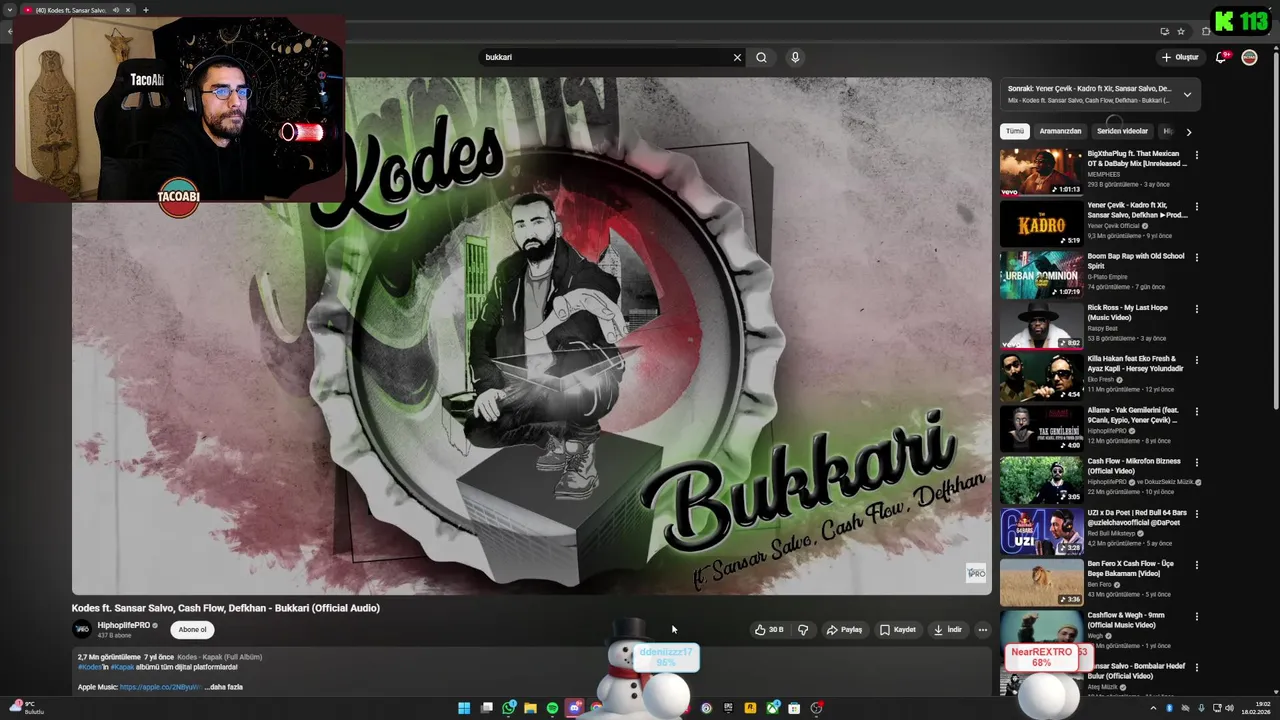
Task: Start voice search with the microphone icon
Action: point(795,57)
